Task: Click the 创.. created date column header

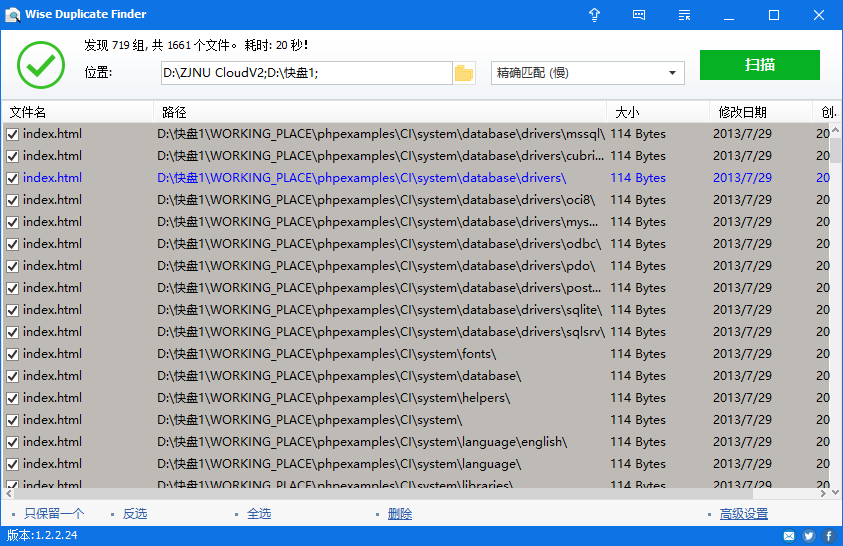Action: pos(828,112)
